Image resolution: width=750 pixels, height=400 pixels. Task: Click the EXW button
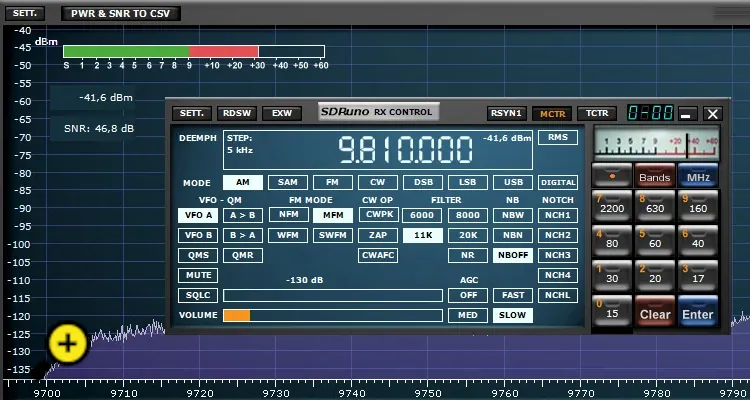282,113
